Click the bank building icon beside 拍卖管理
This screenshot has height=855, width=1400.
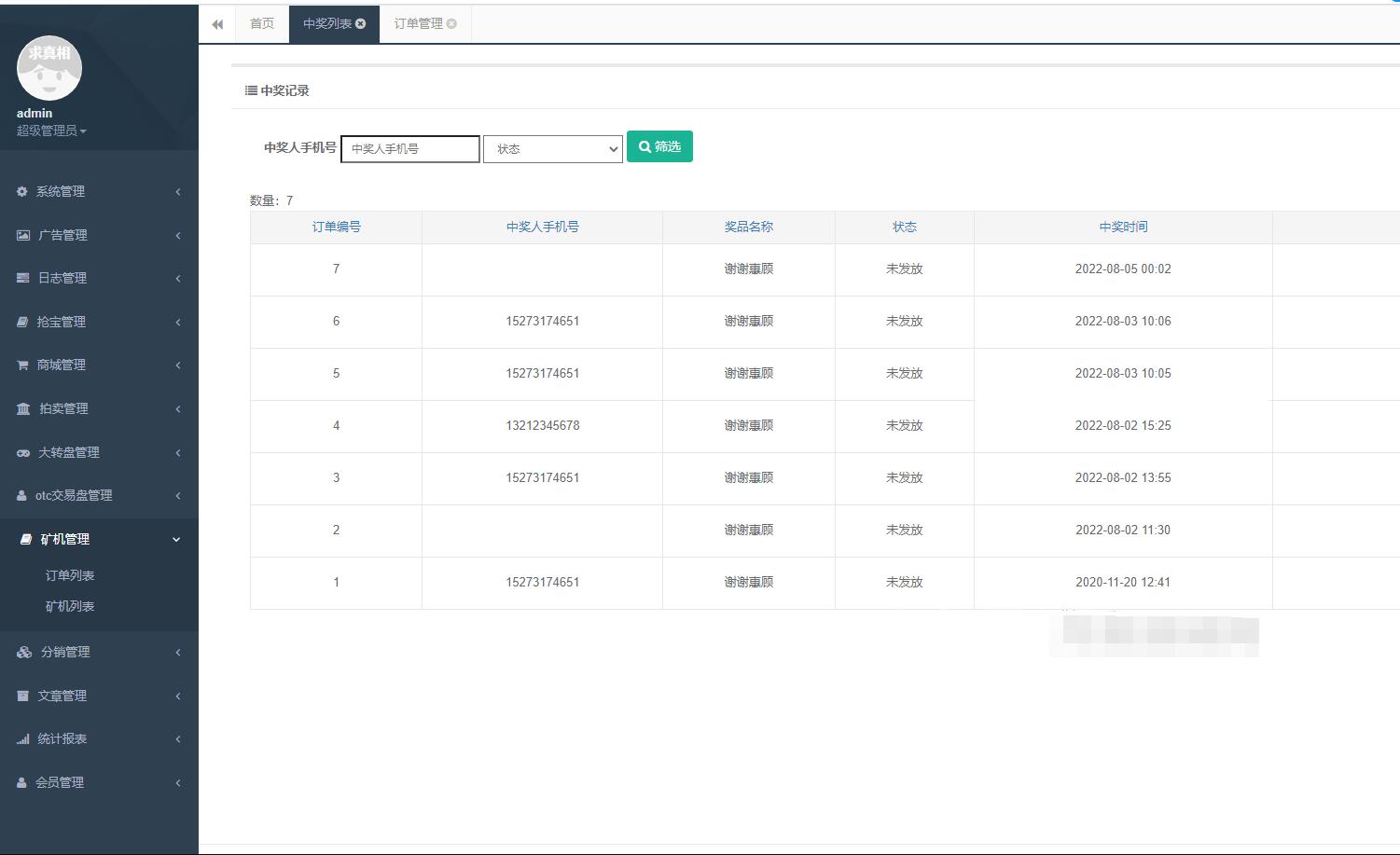point(23,409)
